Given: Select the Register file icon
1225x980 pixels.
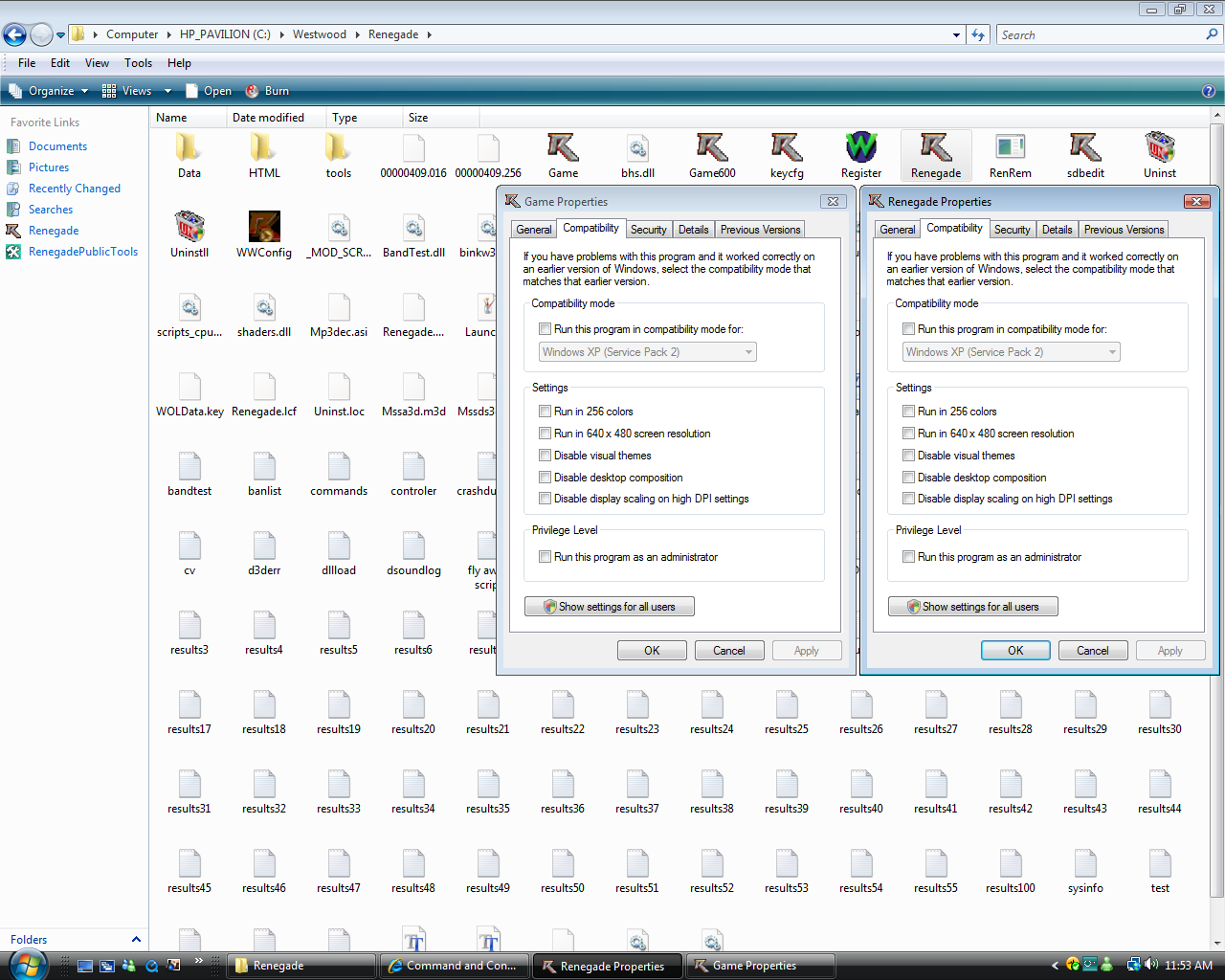Looking at the screenshot, I should click(860, 148).
